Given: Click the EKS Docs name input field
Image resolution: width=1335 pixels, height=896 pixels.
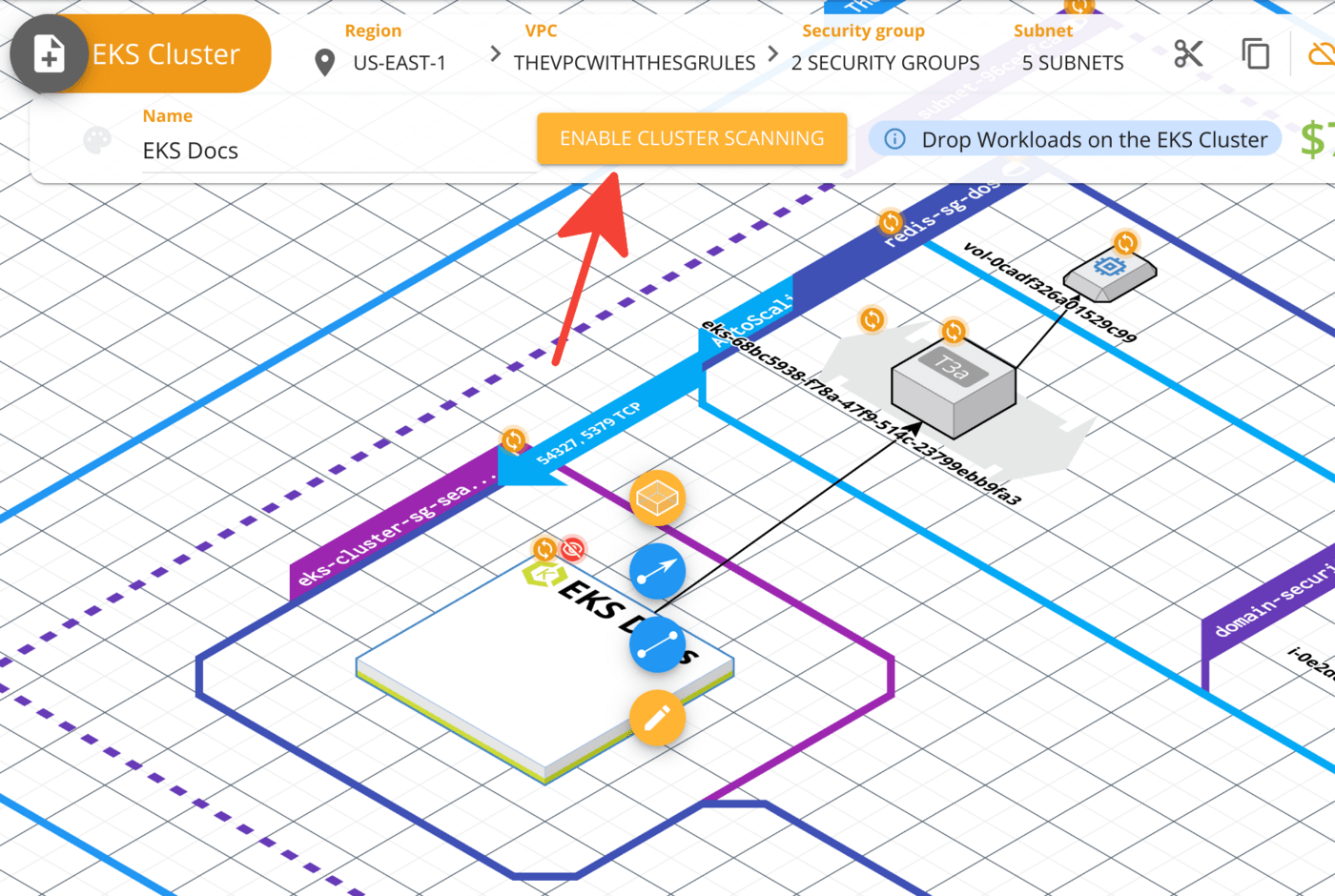Looking at the screenshot, I should point(339,151).
